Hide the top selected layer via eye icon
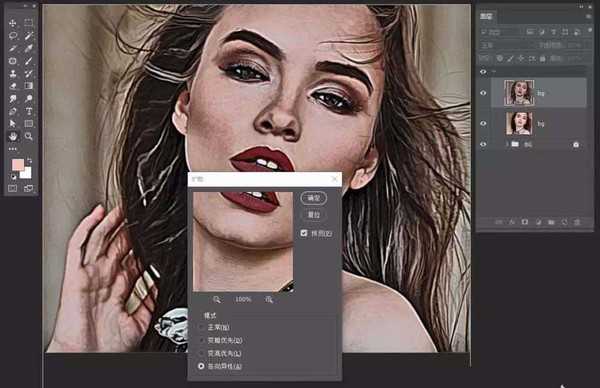The image size is (600, 388). click(483, 93)
